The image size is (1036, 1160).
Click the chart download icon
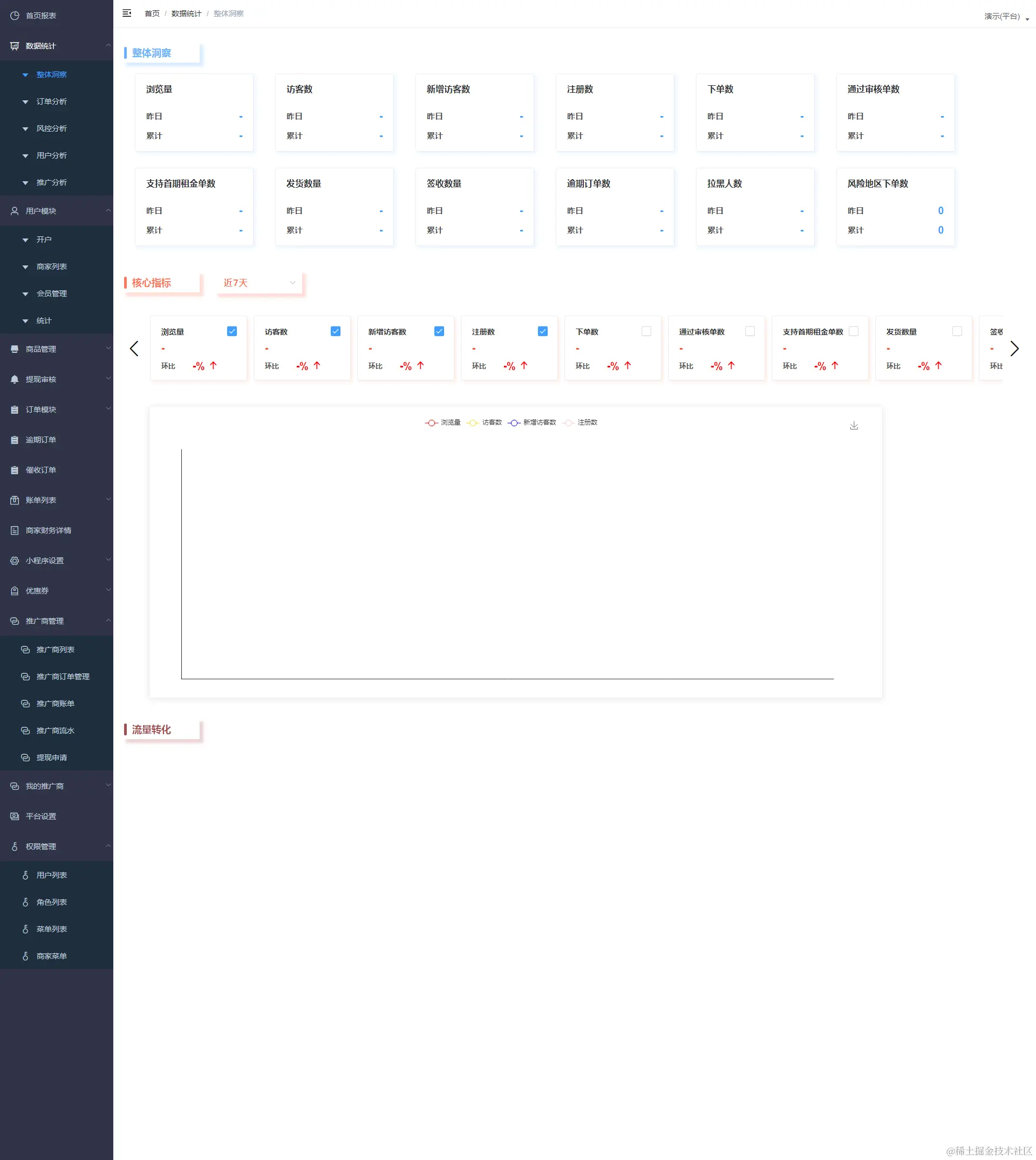854,426
